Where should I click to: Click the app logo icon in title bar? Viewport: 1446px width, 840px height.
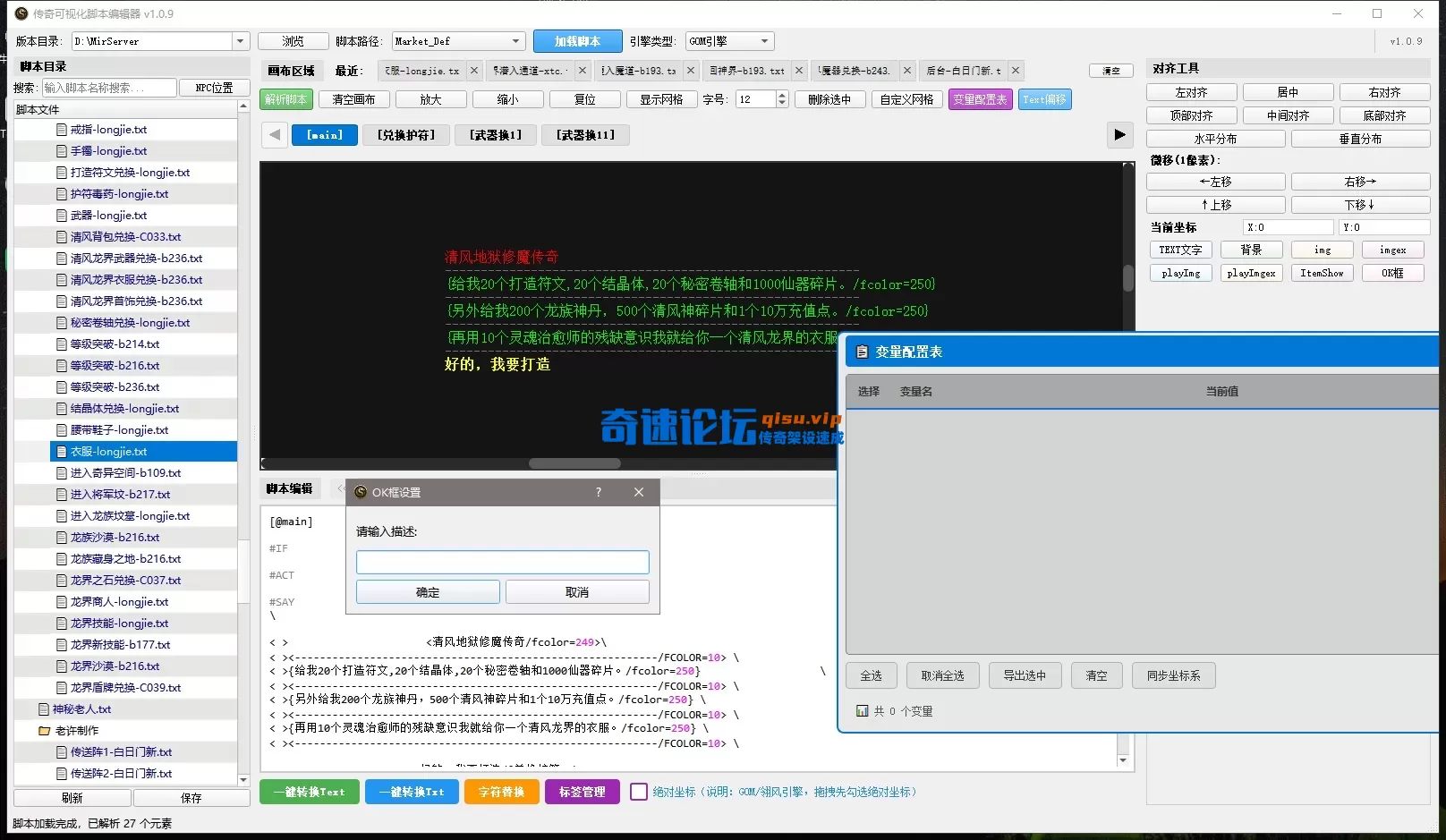pyautogui.click(x=21, y=13)
